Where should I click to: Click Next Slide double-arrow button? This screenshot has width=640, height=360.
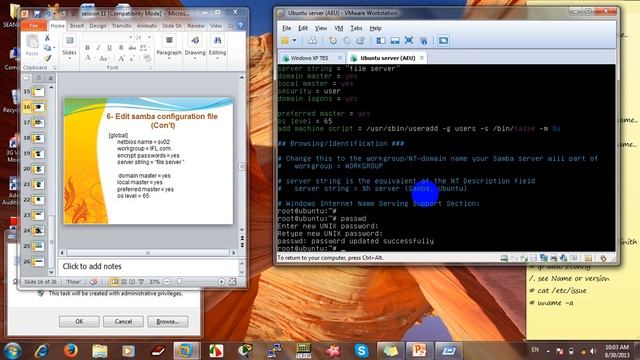(242, 245)
